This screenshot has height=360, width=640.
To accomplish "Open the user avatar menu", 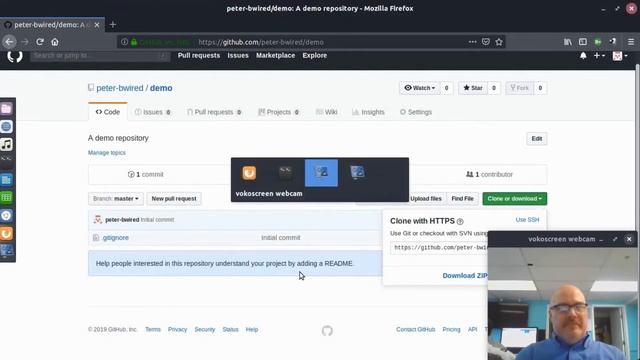I will pyautogui.click(x=620, y=56).
